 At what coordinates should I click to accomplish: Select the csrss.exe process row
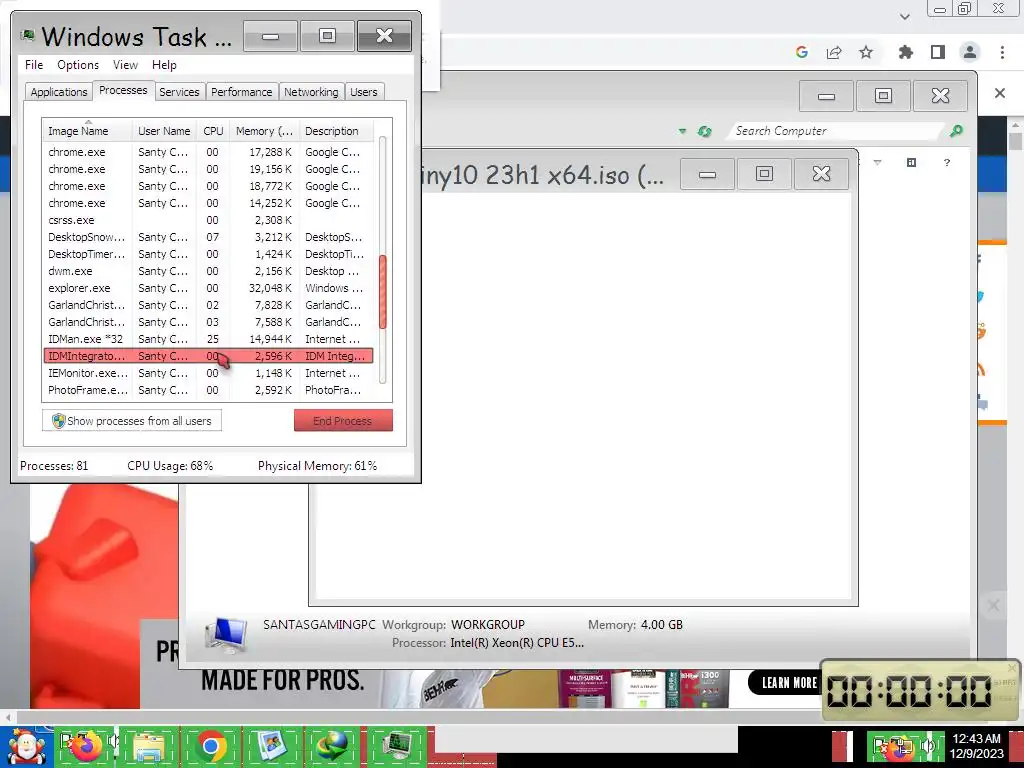tap(208, 220)
